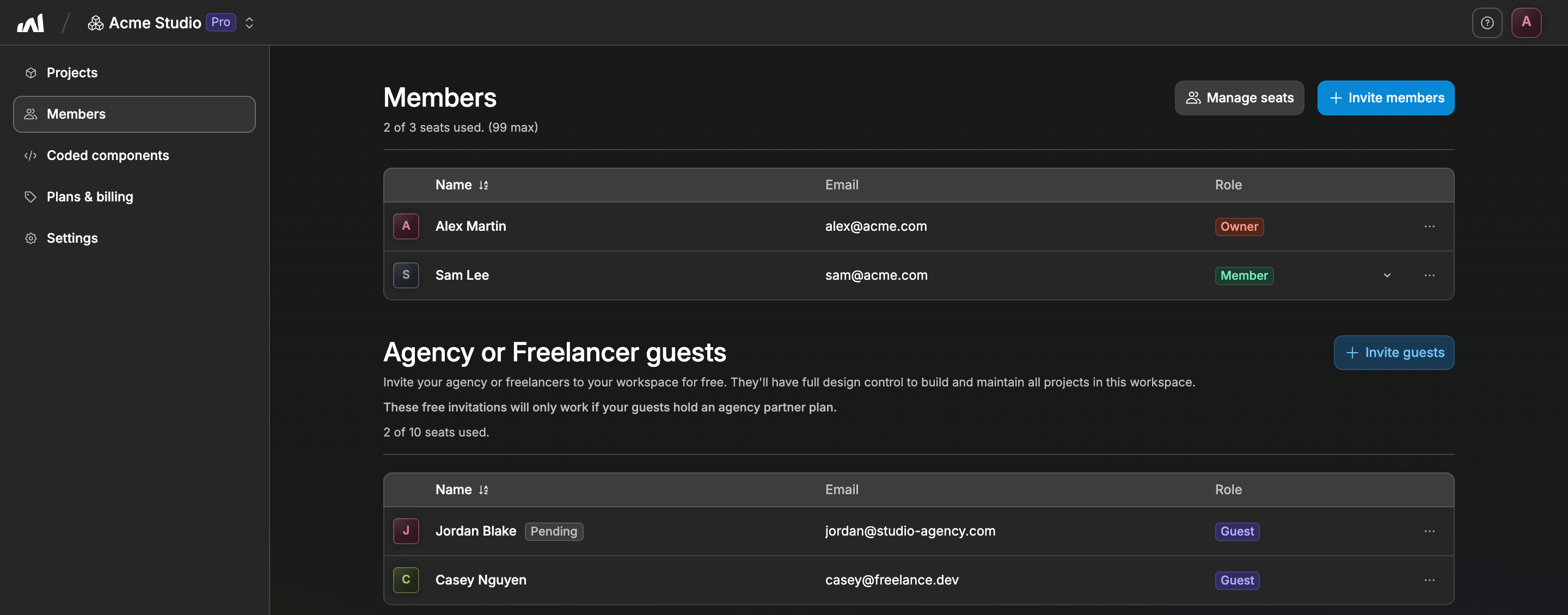Click the Settings gear icon
1568x615 pixels.
click(30, 238)
